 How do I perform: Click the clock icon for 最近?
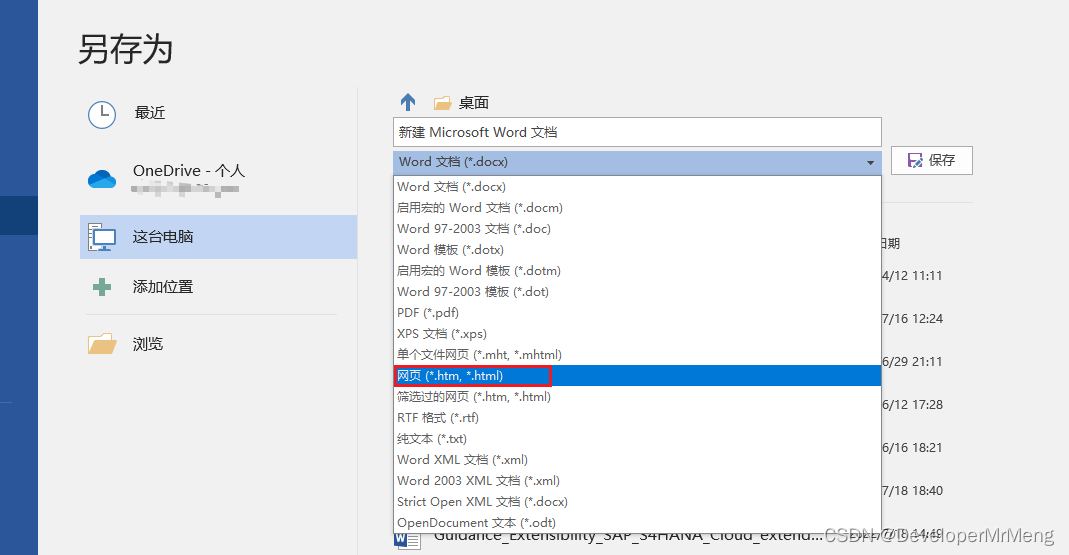point(102,115)
